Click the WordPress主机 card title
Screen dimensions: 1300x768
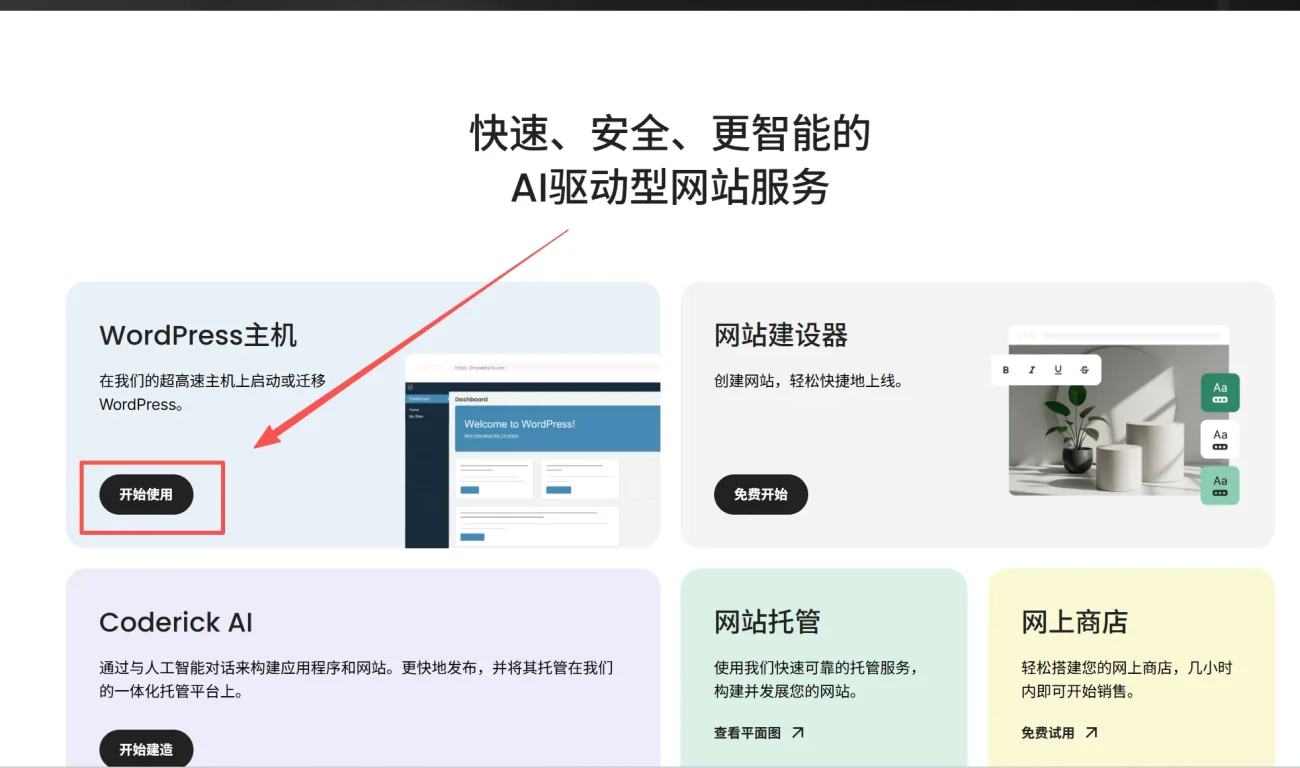198,335
